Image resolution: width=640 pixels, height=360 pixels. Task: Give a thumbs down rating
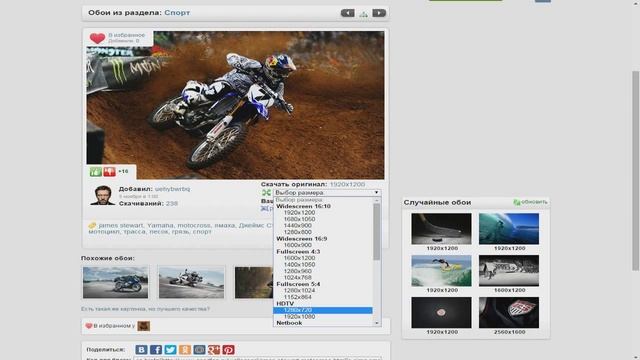pyautogui.click(x=109, y=171)
